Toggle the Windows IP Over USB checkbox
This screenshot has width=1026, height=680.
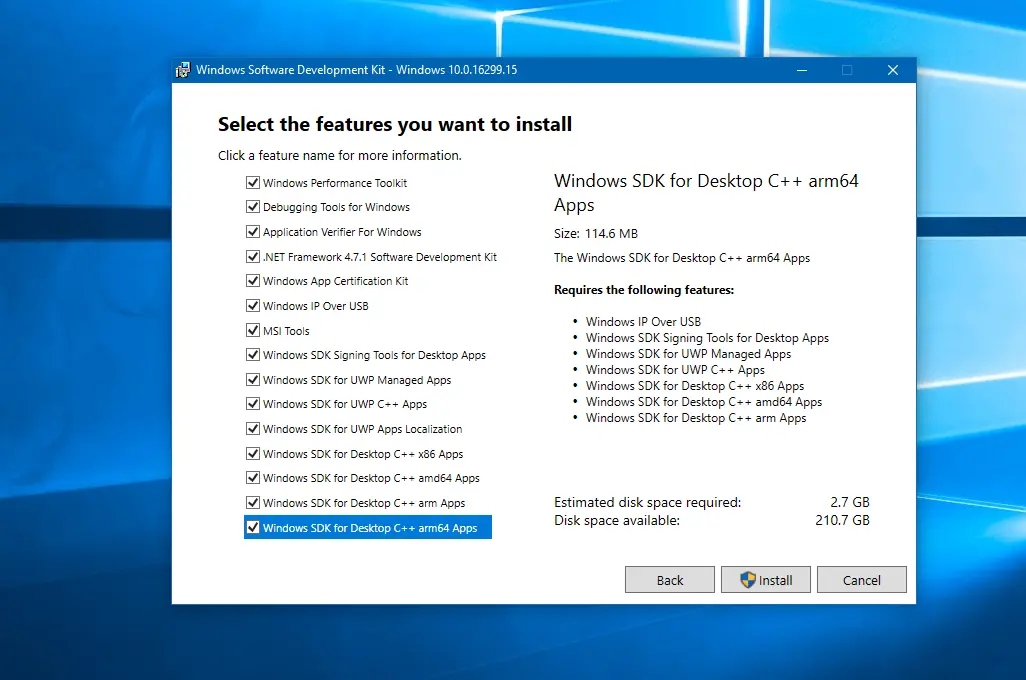tap(253, 306)
